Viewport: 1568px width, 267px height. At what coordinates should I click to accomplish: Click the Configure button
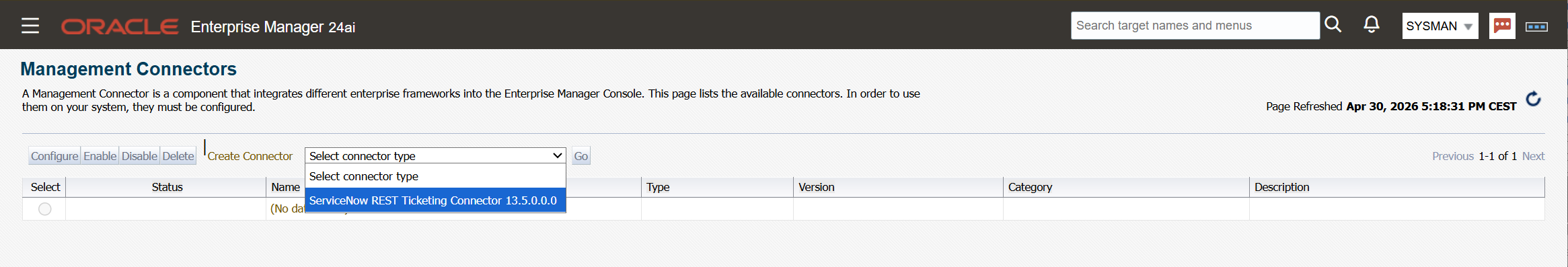coord(54,156)
